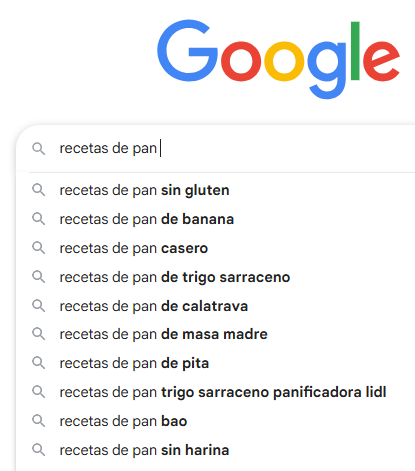Click magnifier icon beside 'sin harina' suggestion

[x=38, y=450]
